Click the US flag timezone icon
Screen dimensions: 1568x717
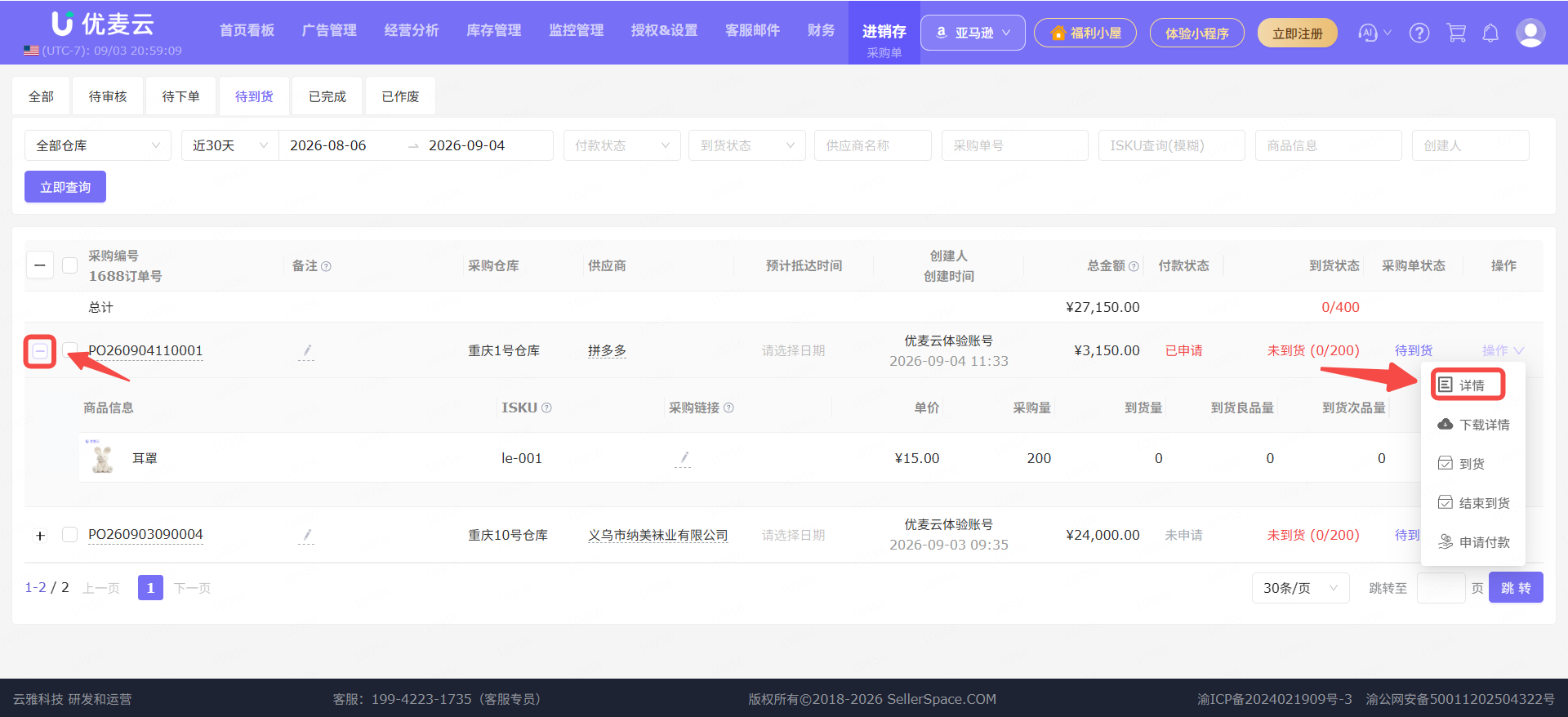[31, 51]
